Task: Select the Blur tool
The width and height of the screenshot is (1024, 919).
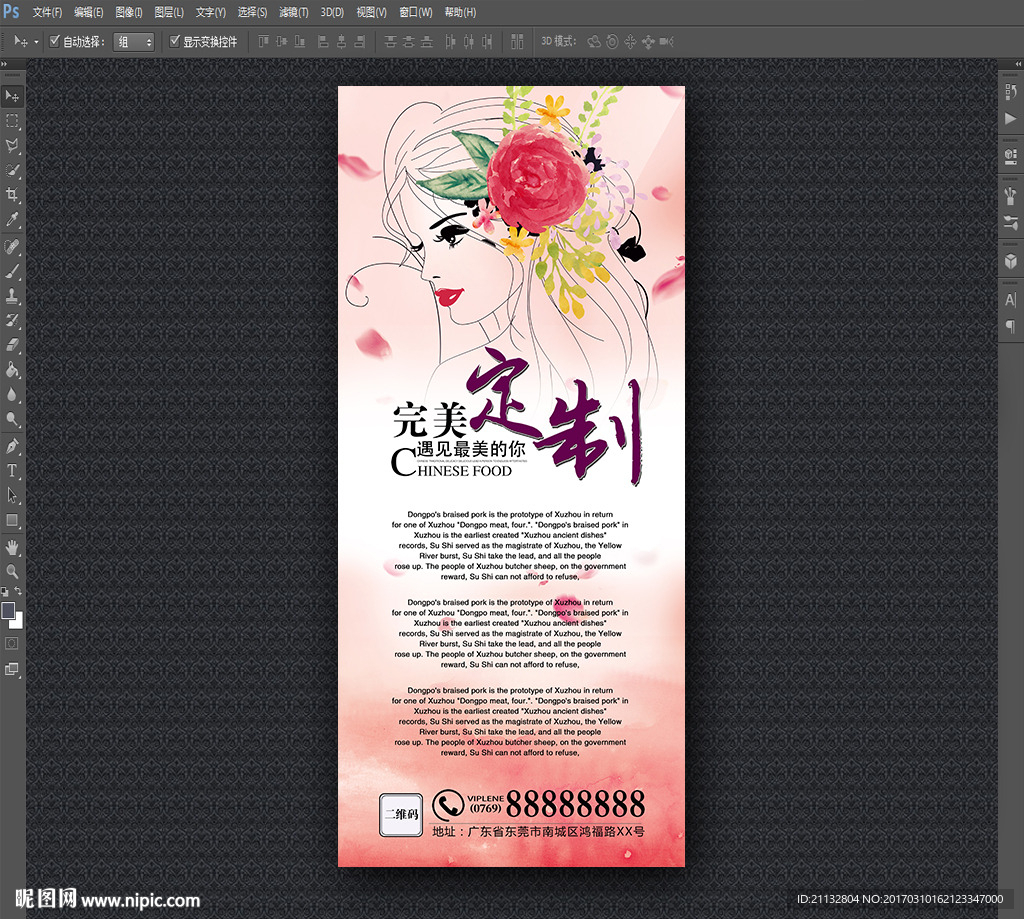Action: [x=12, y=395]
